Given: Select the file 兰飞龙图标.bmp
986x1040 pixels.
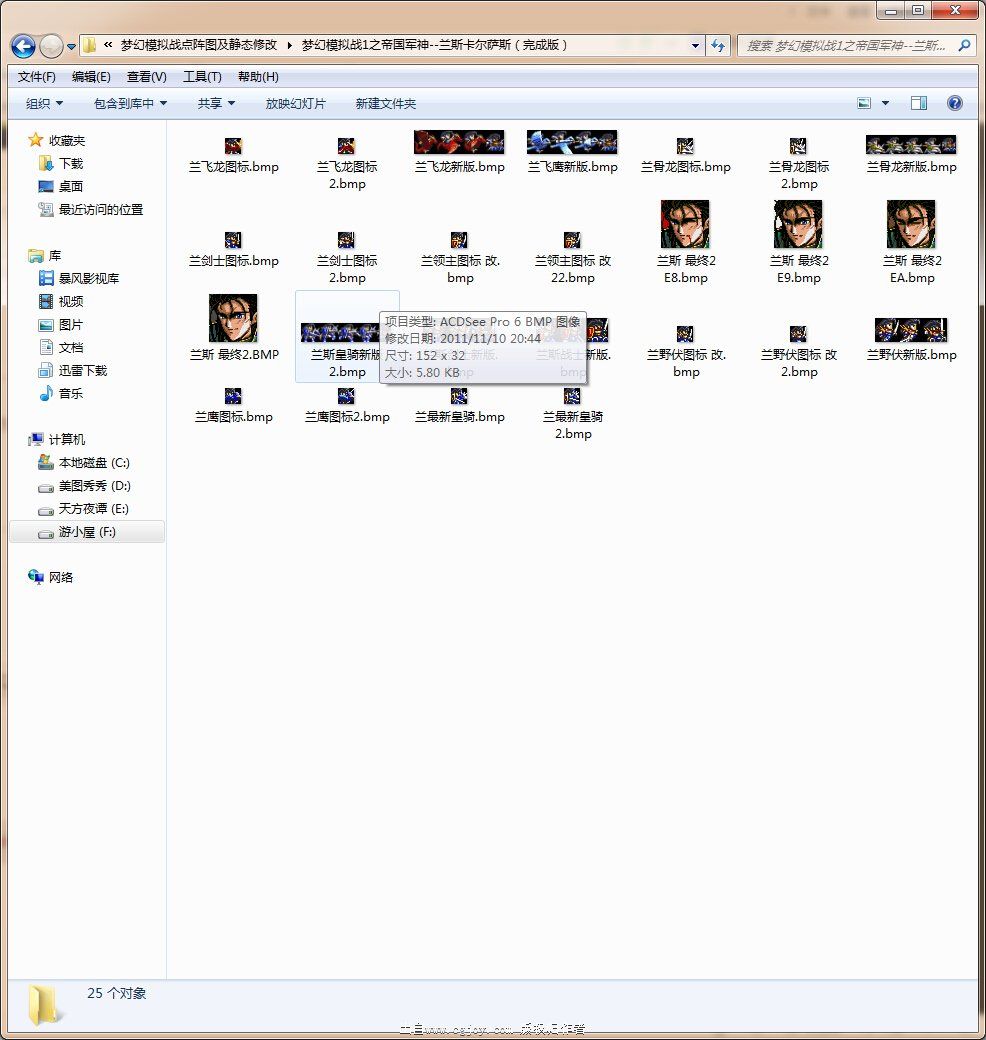Looking at the screenshot, I should pyautogui.click(x=233, y=156).
